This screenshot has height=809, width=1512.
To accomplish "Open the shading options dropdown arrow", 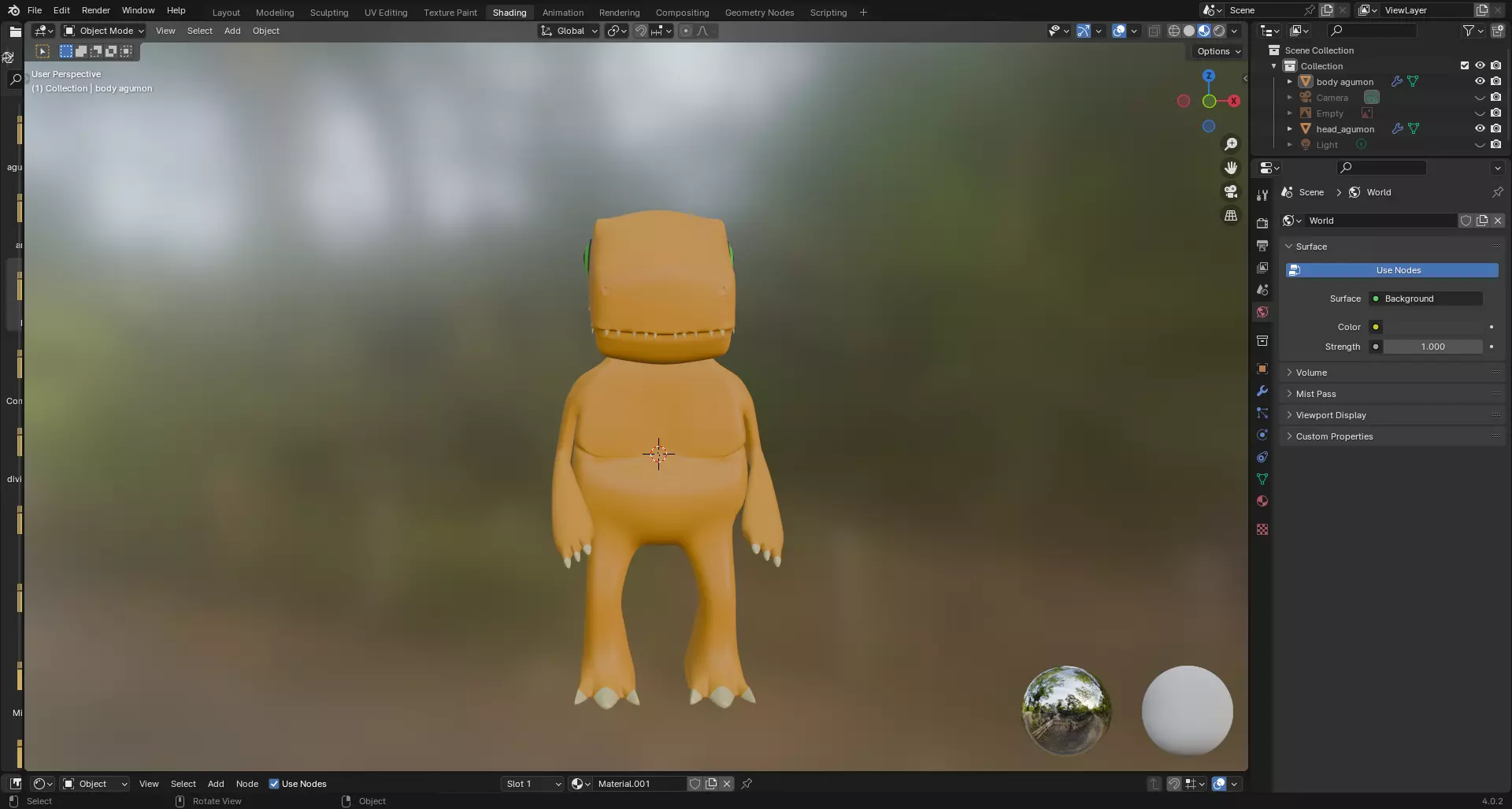I will pos(1234,31).
